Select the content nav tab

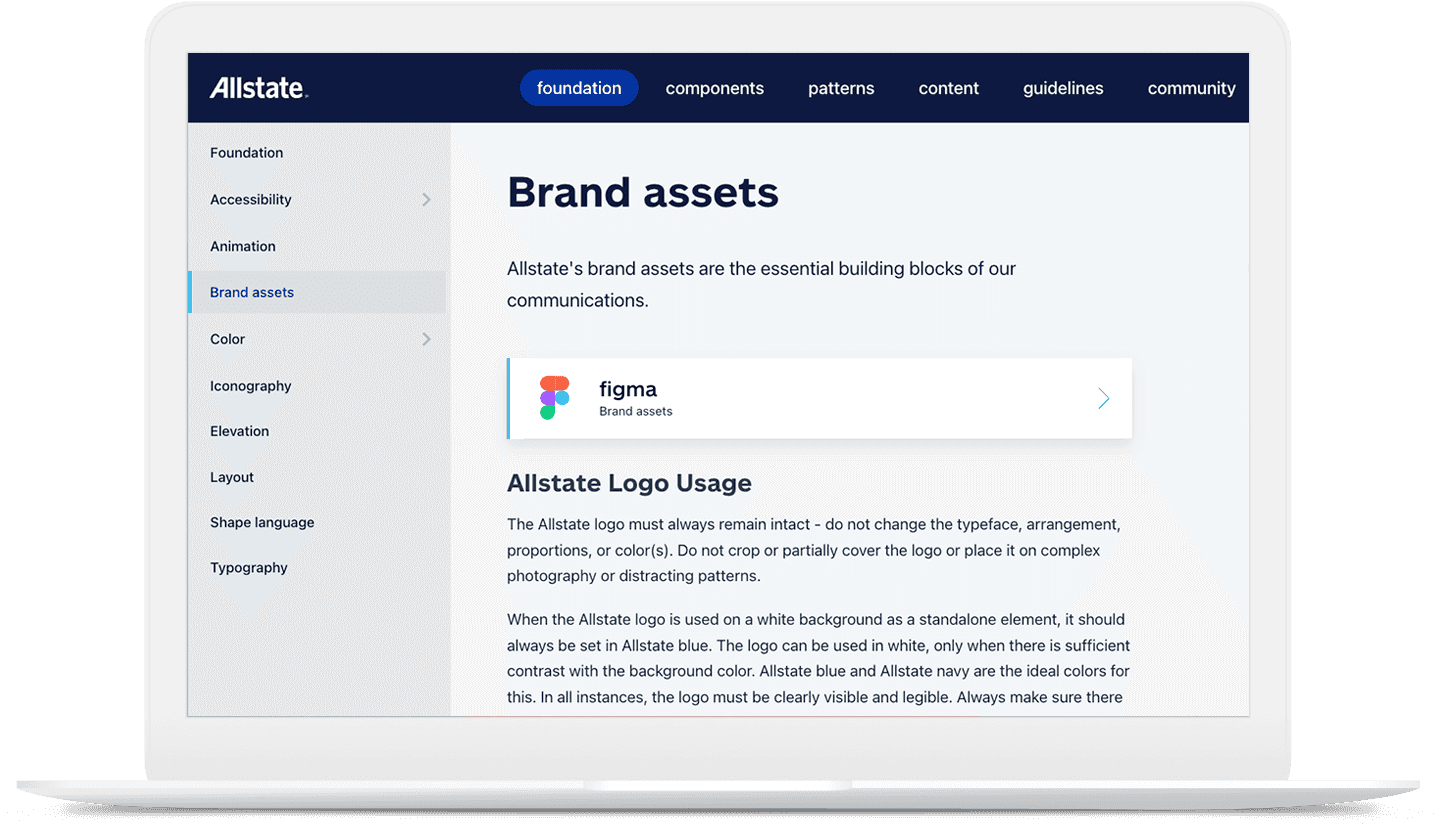point(949,88)
